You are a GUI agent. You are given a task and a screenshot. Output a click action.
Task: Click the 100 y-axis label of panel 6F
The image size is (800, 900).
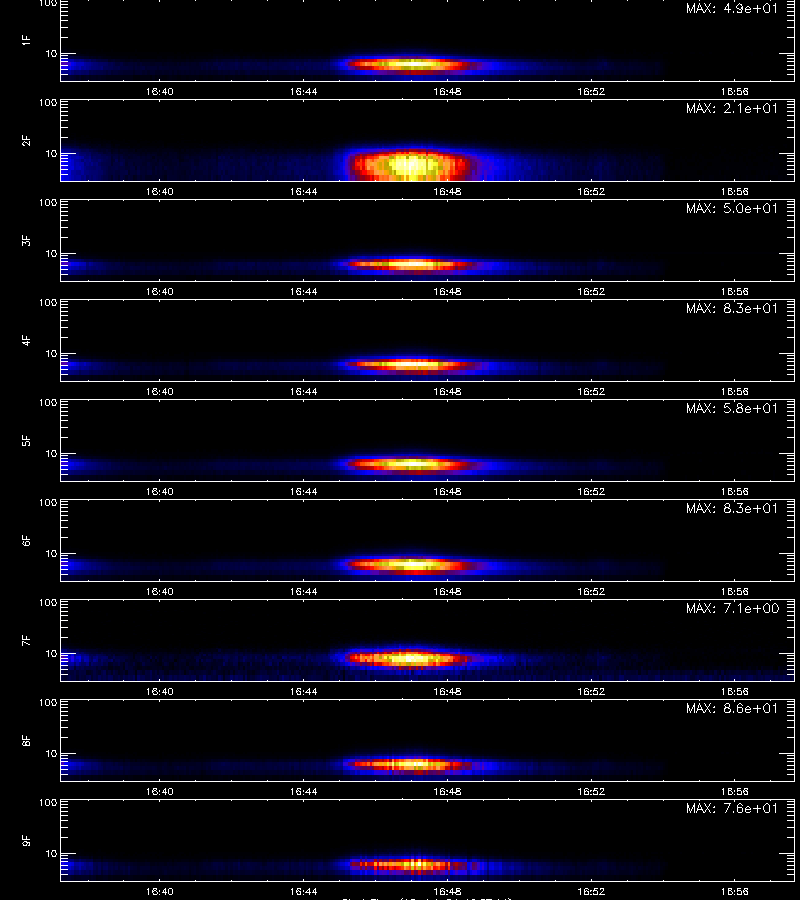48,503
